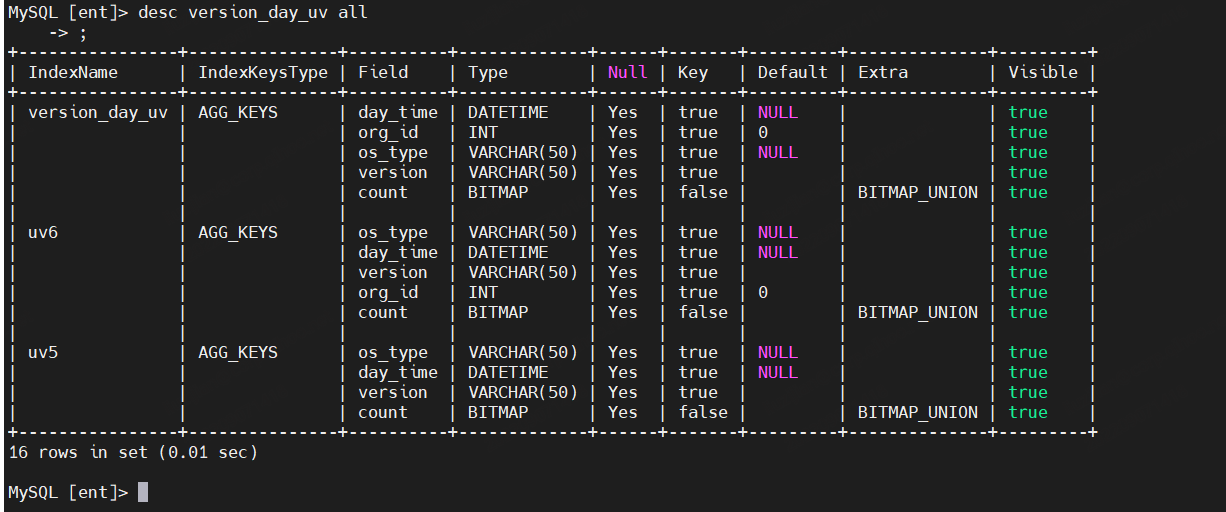Image resolution: width=1226 pixels, height=512 pixels.
Task: Select the org_id field under version_day_uv
Action: pos(388,132)
